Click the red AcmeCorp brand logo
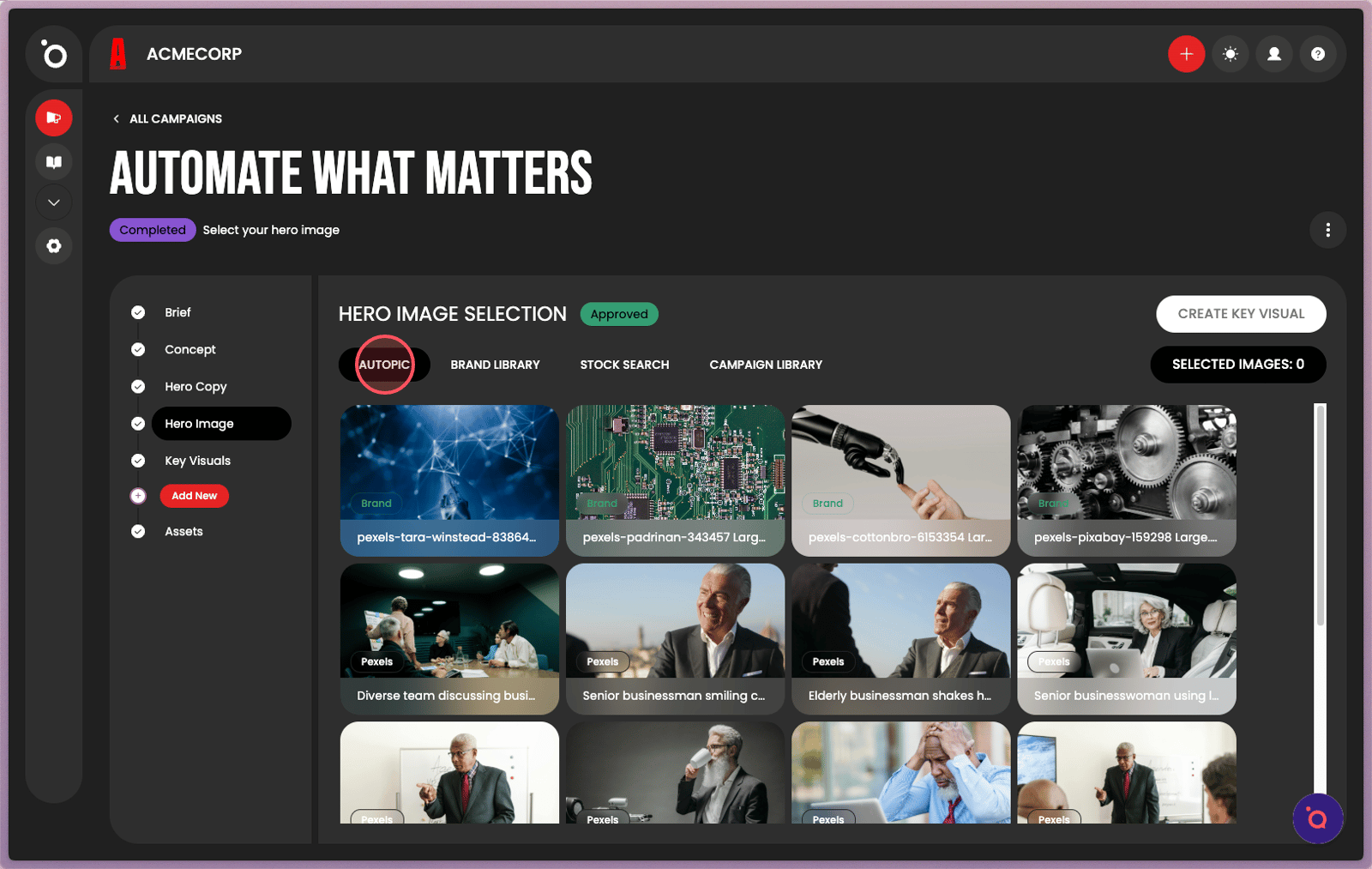This screenshot has width=1372, height=869. point(118,54)
